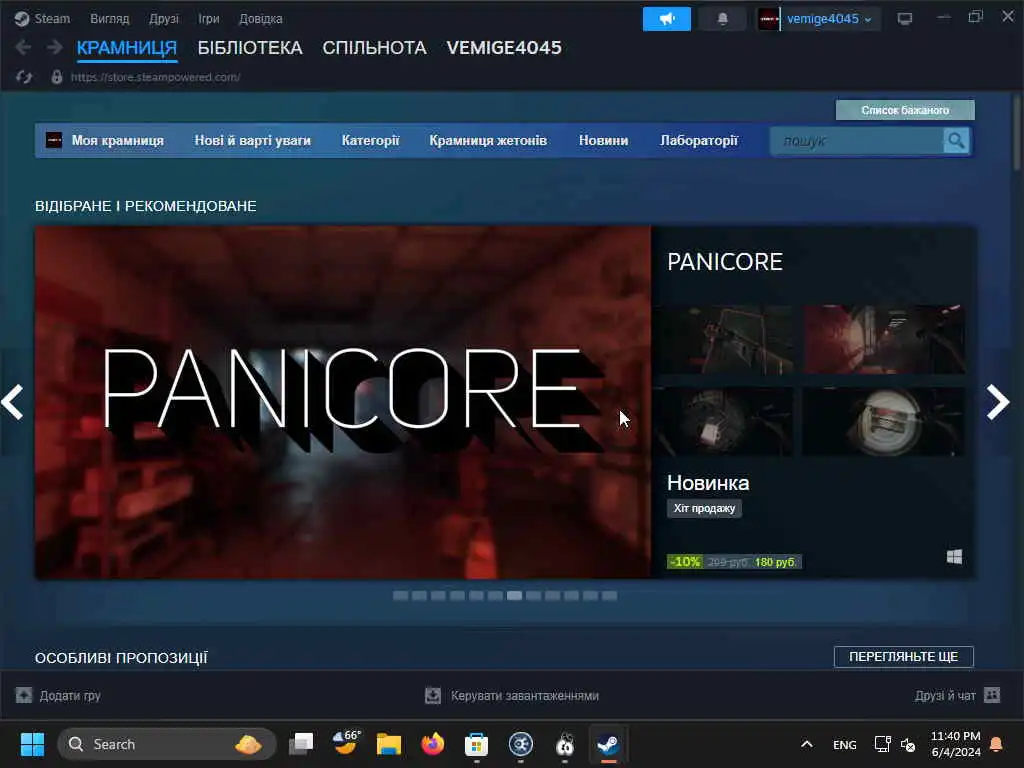Open the Друзі menu
This screenshot has height=768, width=1024.
pyautogui.click(x=163, y=18)
